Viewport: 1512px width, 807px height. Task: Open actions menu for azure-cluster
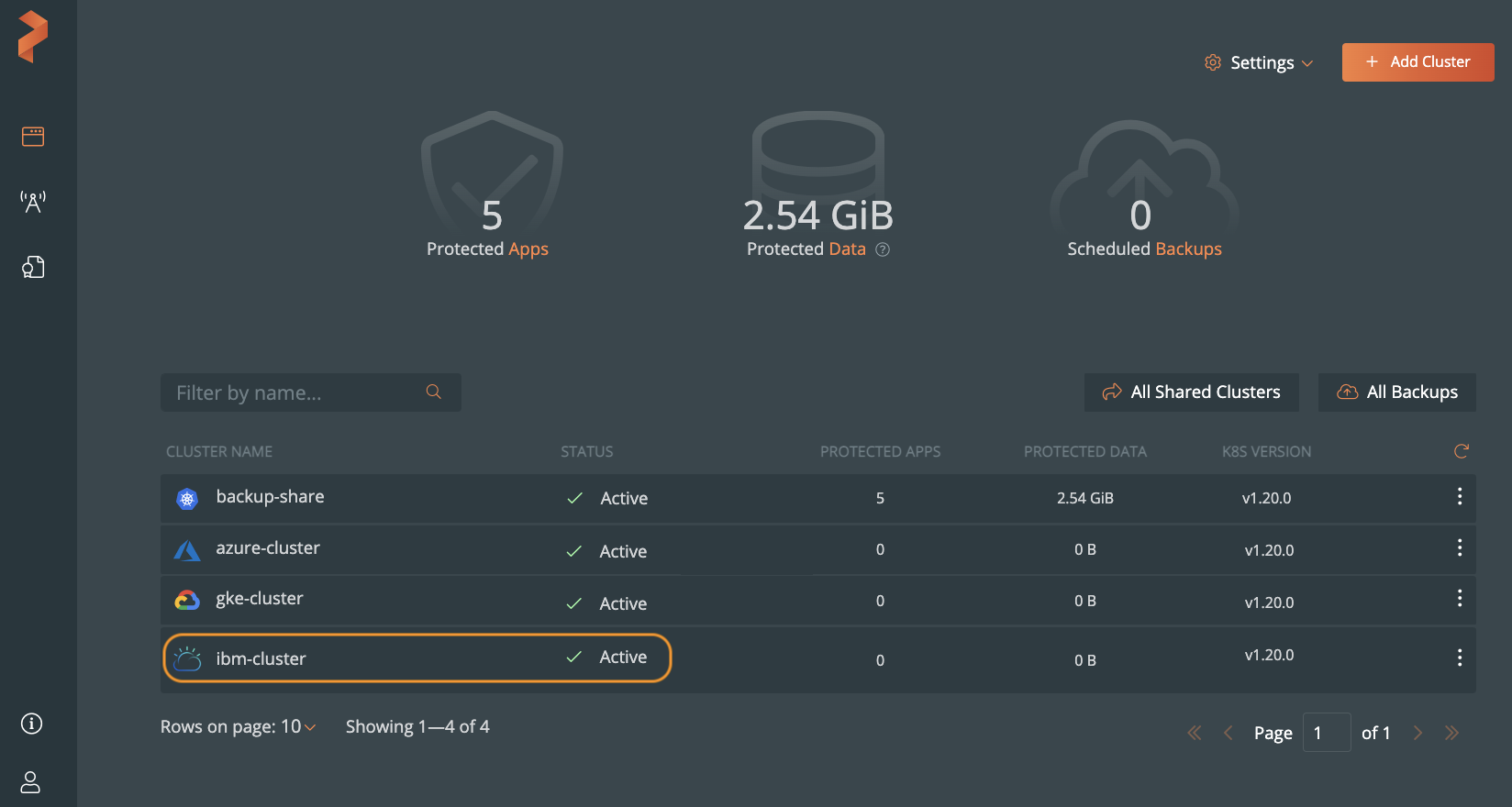[x=1459, y=548]
